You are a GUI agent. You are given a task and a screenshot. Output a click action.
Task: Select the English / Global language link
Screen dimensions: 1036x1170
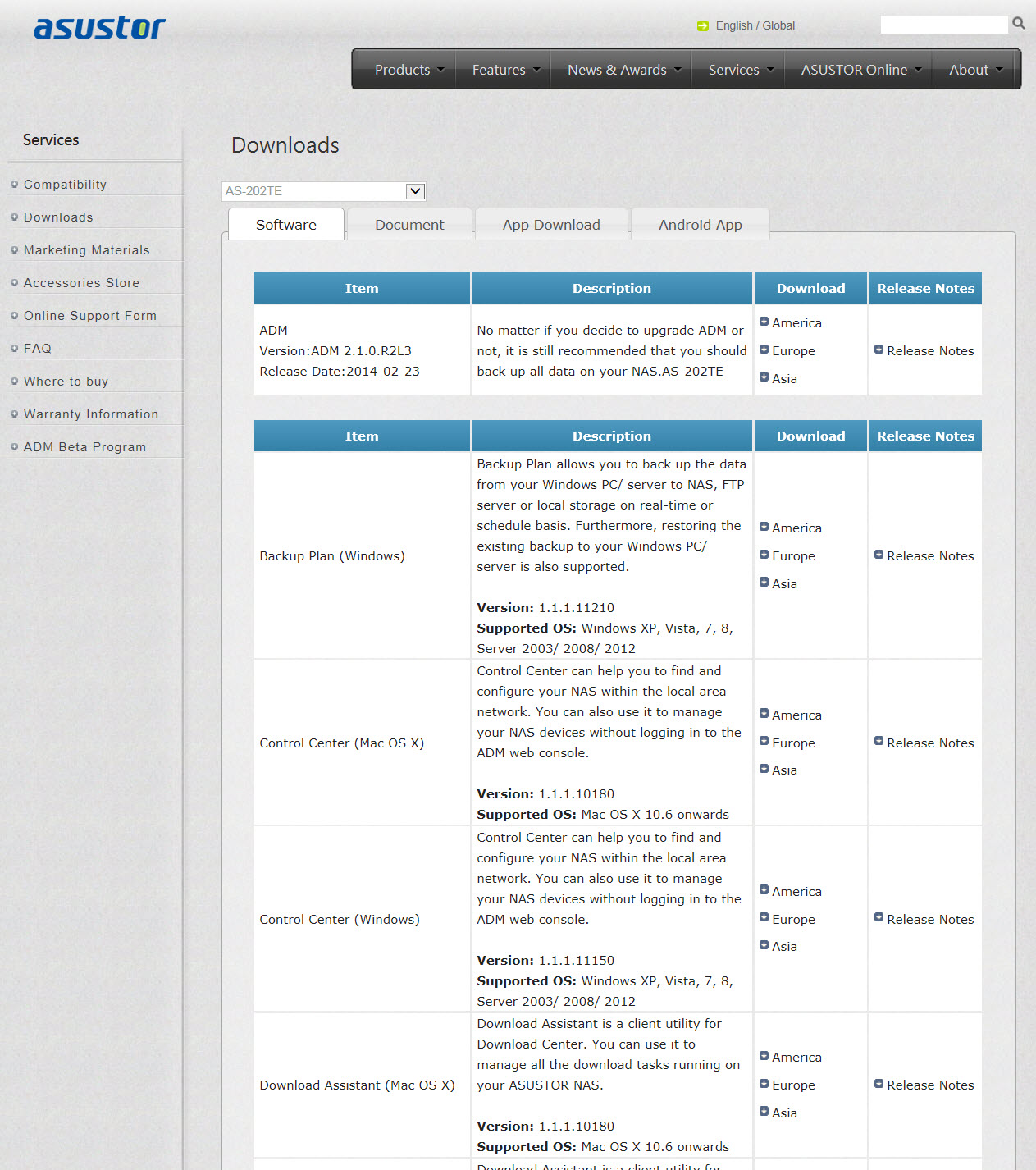tap(755, 25)
